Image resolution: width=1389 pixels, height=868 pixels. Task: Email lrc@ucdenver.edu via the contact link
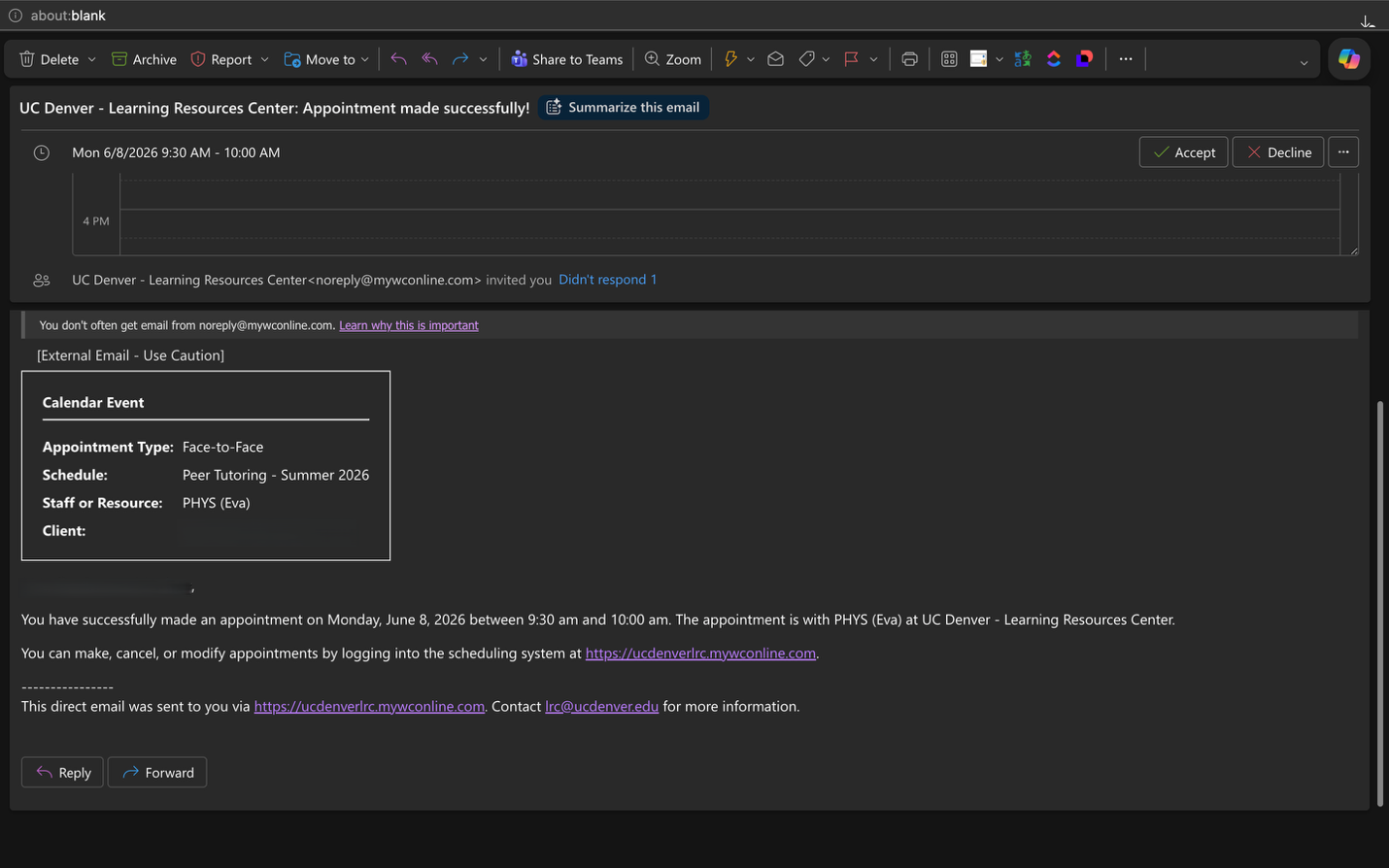coord(602,707)
